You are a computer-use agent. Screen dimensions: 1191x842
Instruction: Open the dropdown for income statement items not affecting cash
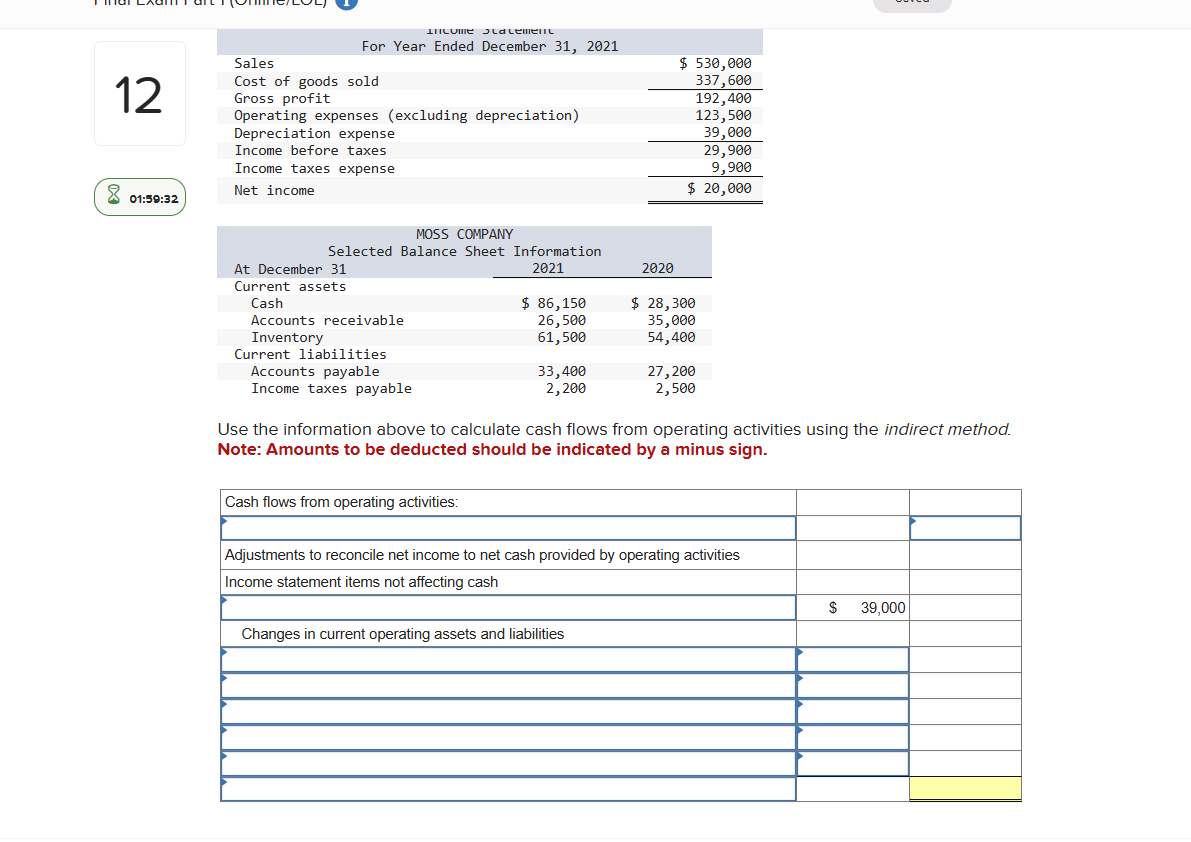pyautogui.click(x=500, y=607)
